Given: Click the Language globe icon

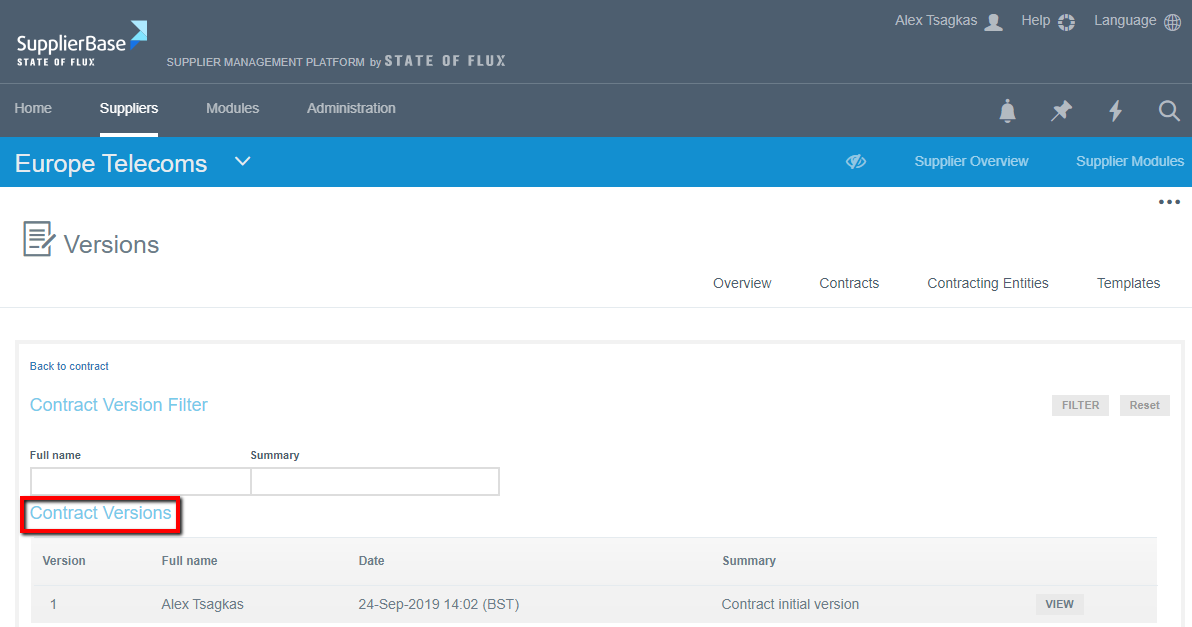Looking at the screenshot, I should click(x=1173, y=22).
